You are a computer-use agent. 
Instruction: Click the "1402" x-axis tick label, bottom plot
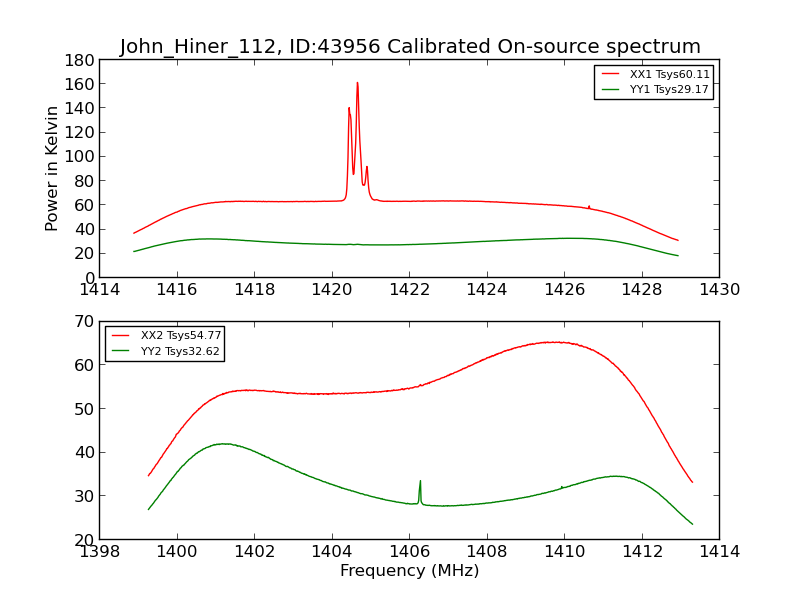[255, 551]
